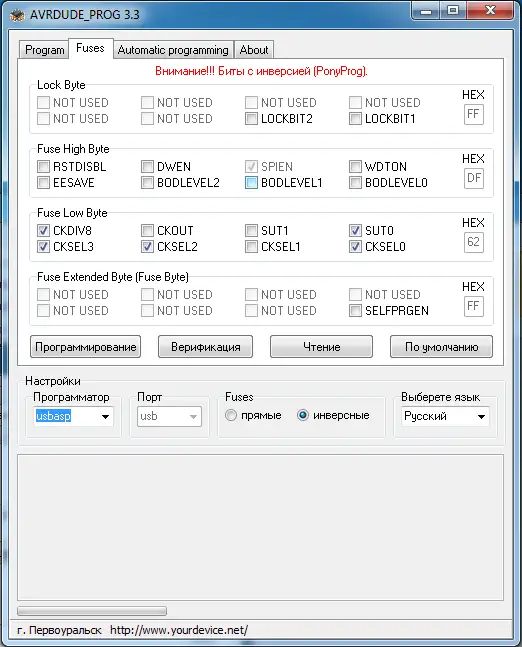Toggle the CKDIV8 fuse checkbox
The image size is (522, 647).
coord(43,231)
